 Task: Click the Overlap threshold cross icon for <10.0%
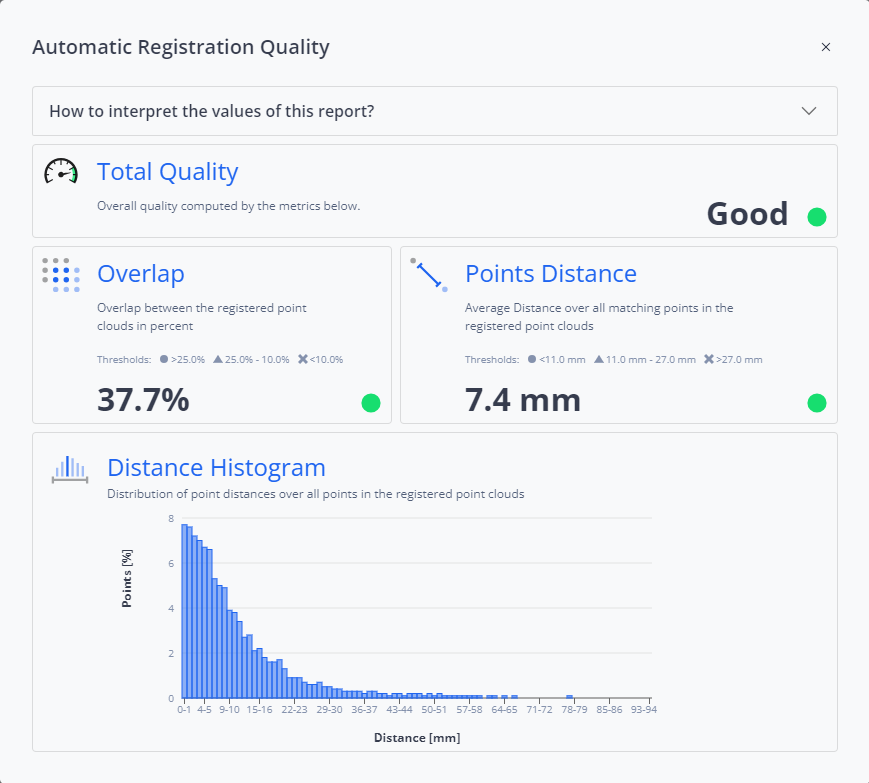[303, 359]
